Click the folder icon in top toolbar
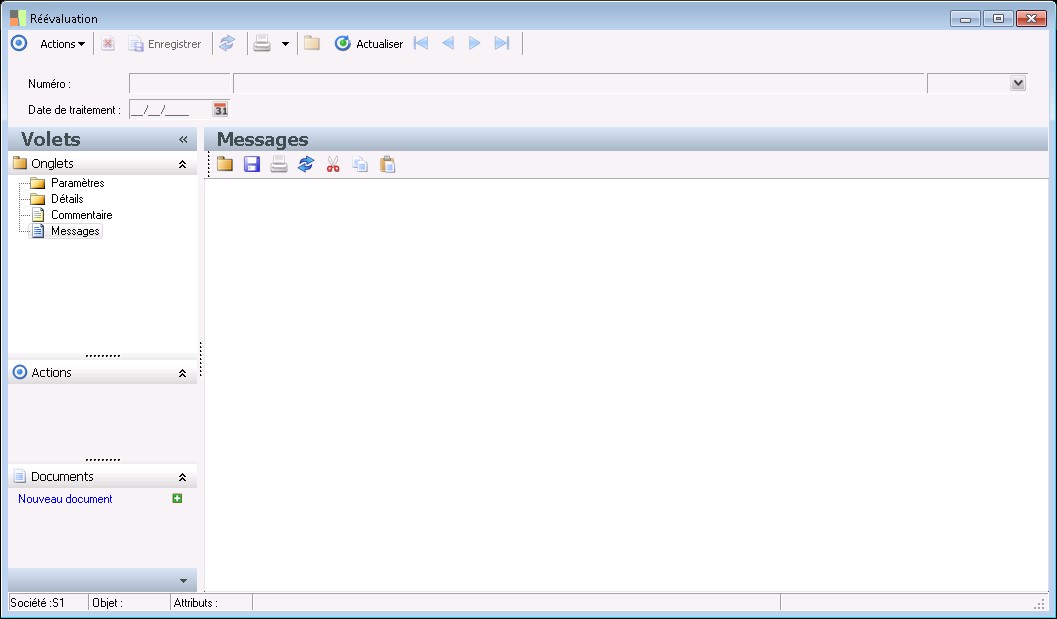The width and height of the screenshot is (1057, 619). tap(311, 43)
